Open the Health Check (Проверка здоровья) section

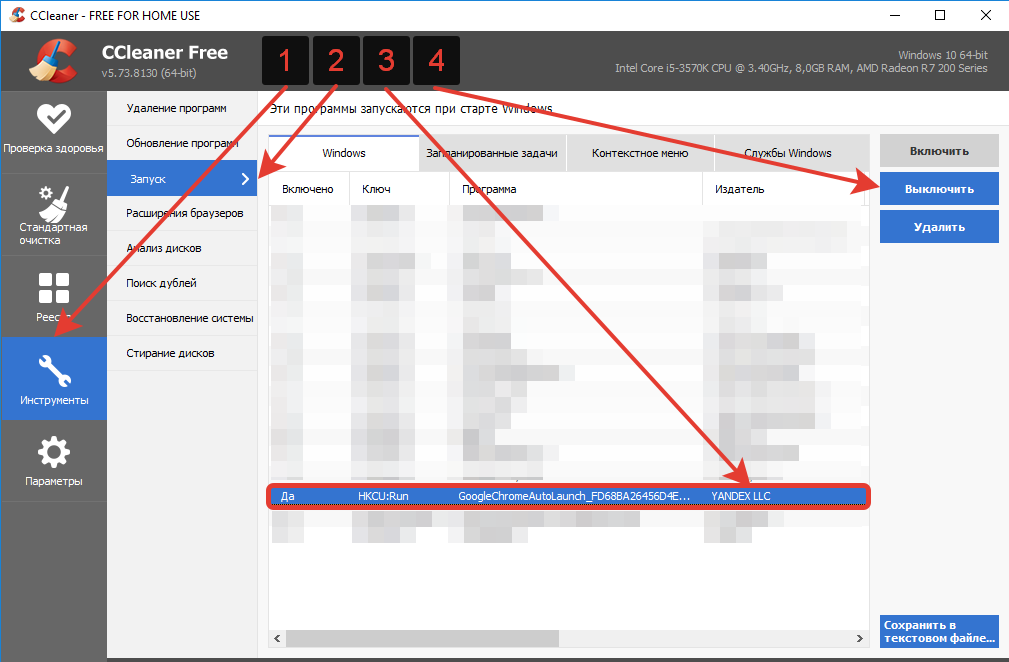pyautogui.click(x=53, y=132)
